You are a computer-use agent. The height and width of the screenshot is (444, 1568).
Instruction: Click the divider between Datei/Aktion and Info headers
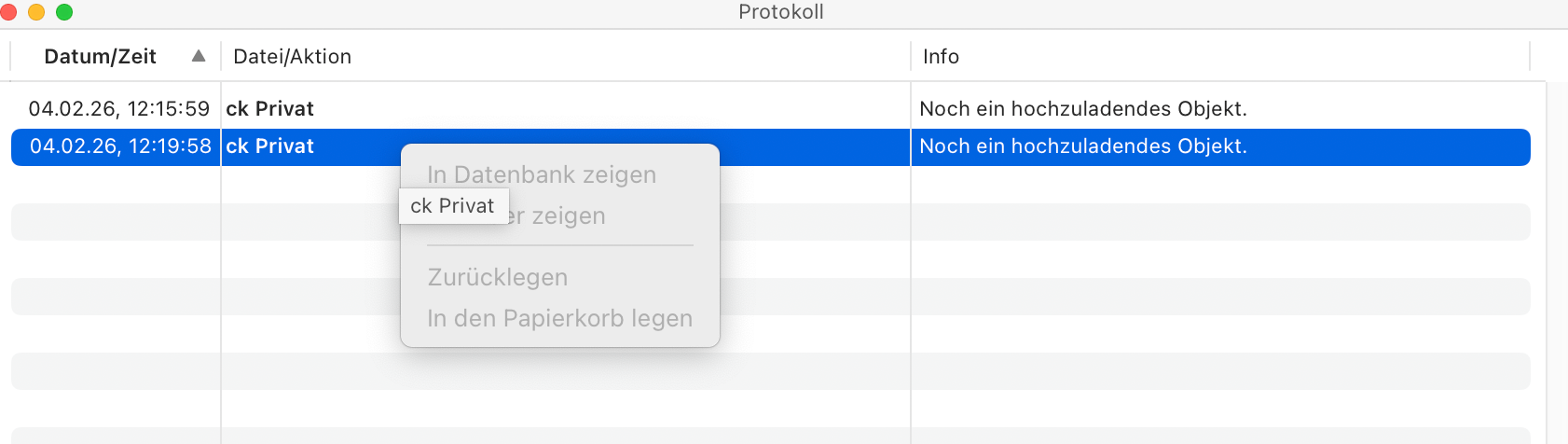pos(911,57)
